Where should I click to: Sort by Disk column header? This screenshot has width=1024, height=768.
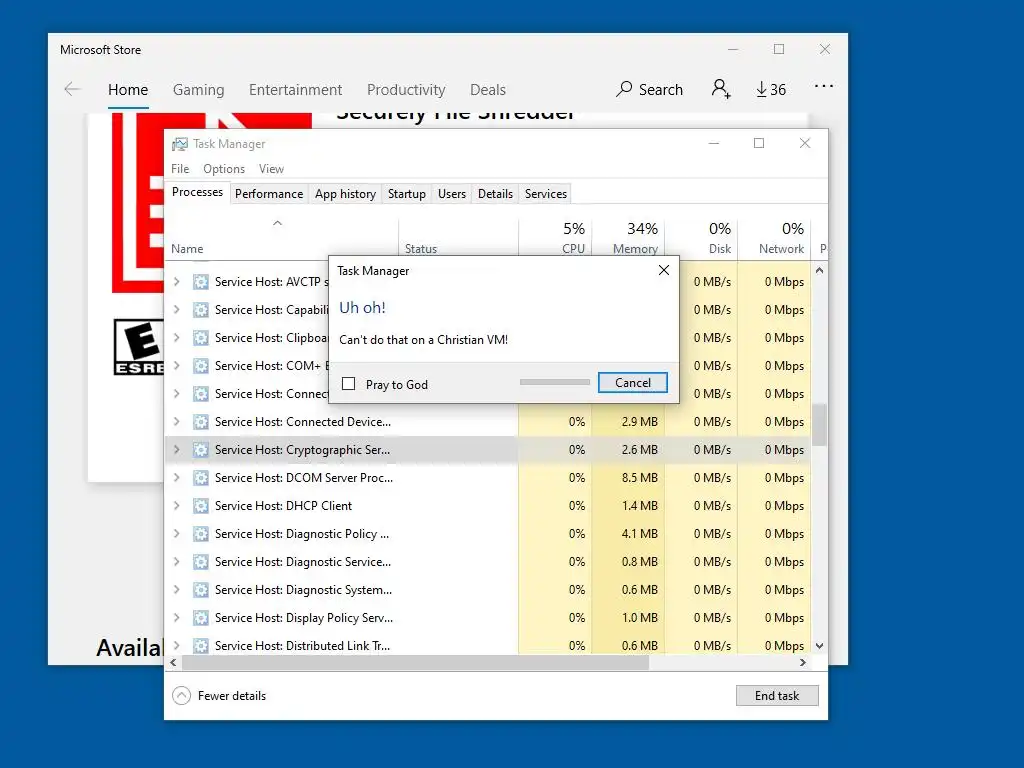click(702, 238)
